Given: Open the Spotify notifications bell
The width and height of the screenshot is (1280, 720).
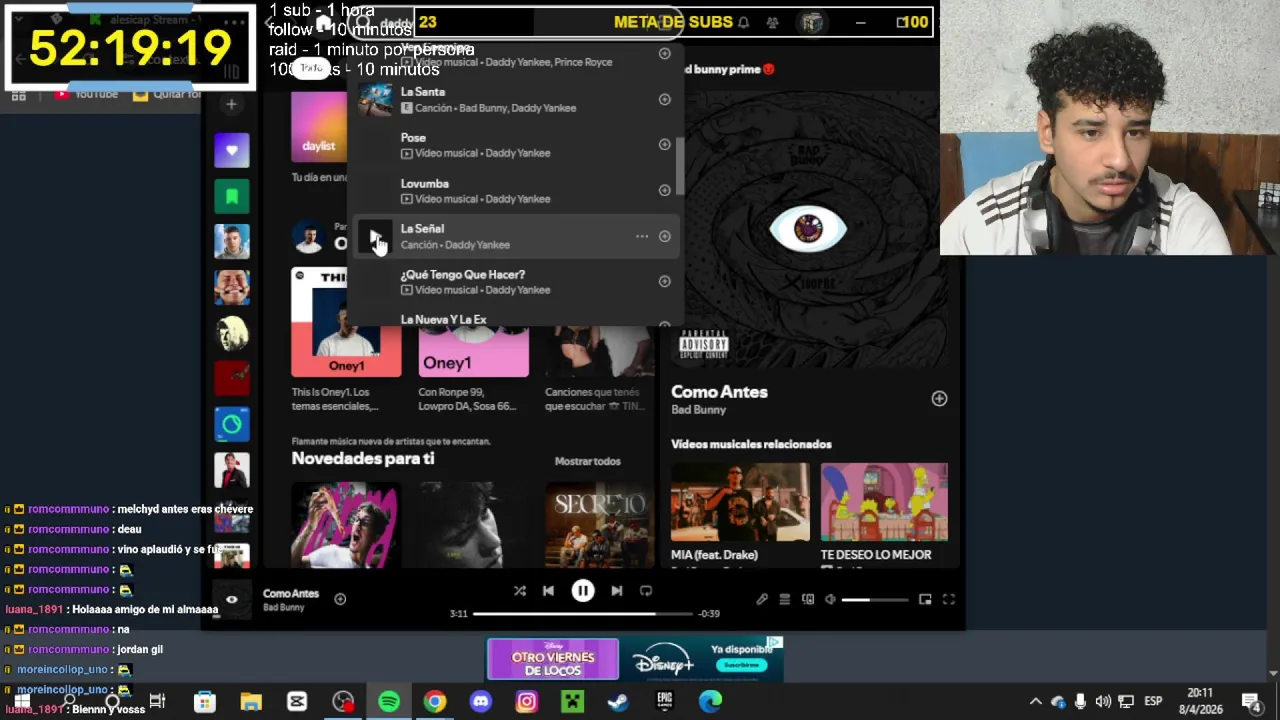Looking at the screenshot, I should (743, 22).
